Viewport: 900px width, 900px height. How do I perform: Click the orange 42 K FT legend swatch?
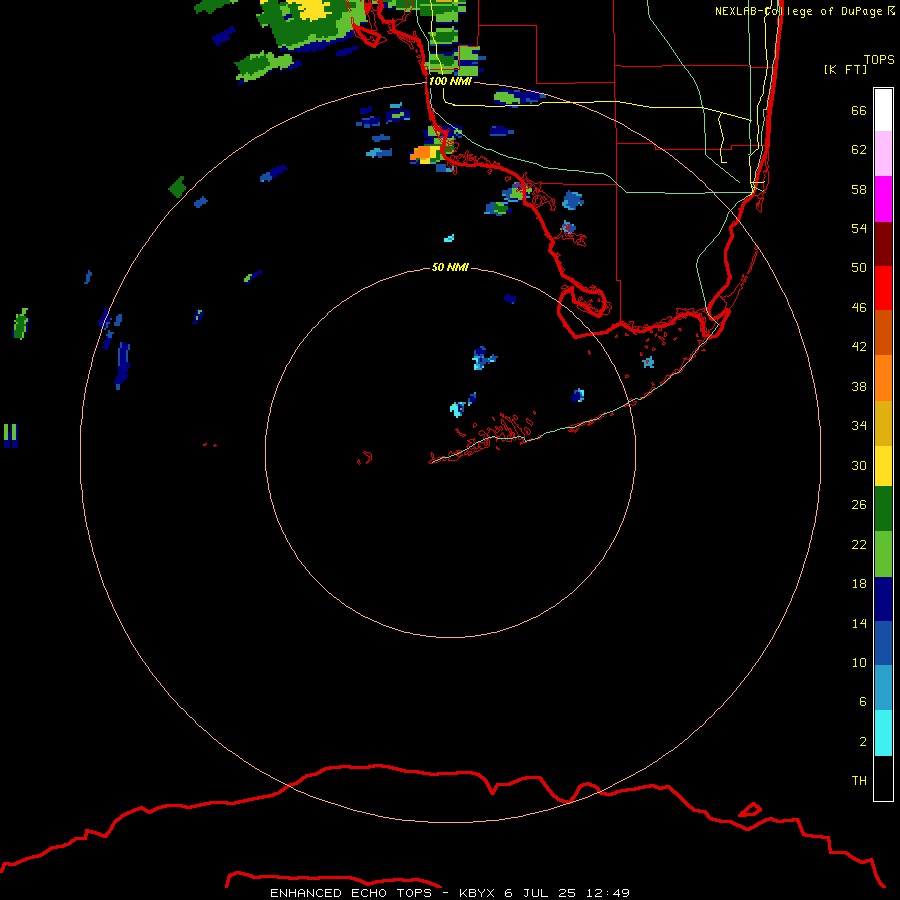883,378
